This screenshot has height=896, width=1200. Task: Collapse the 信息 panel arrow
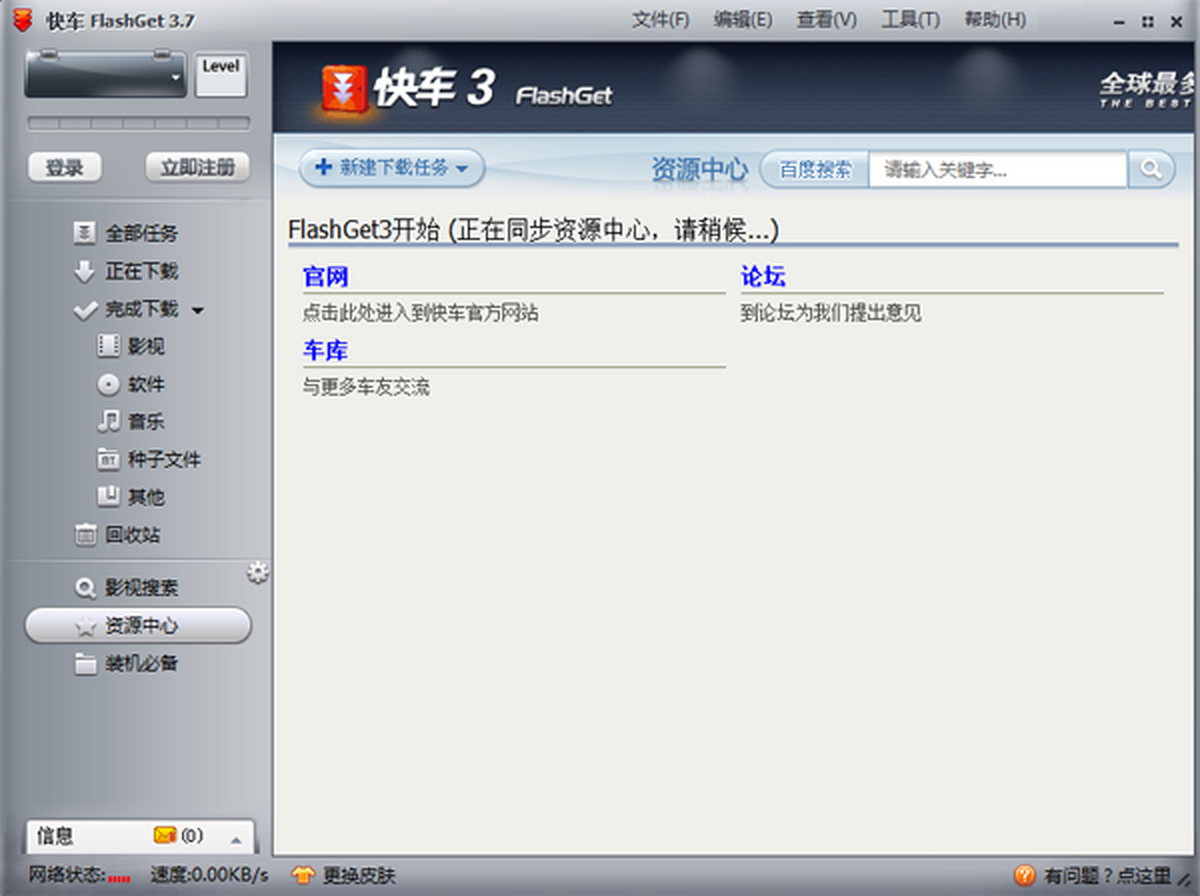(236, 837)
